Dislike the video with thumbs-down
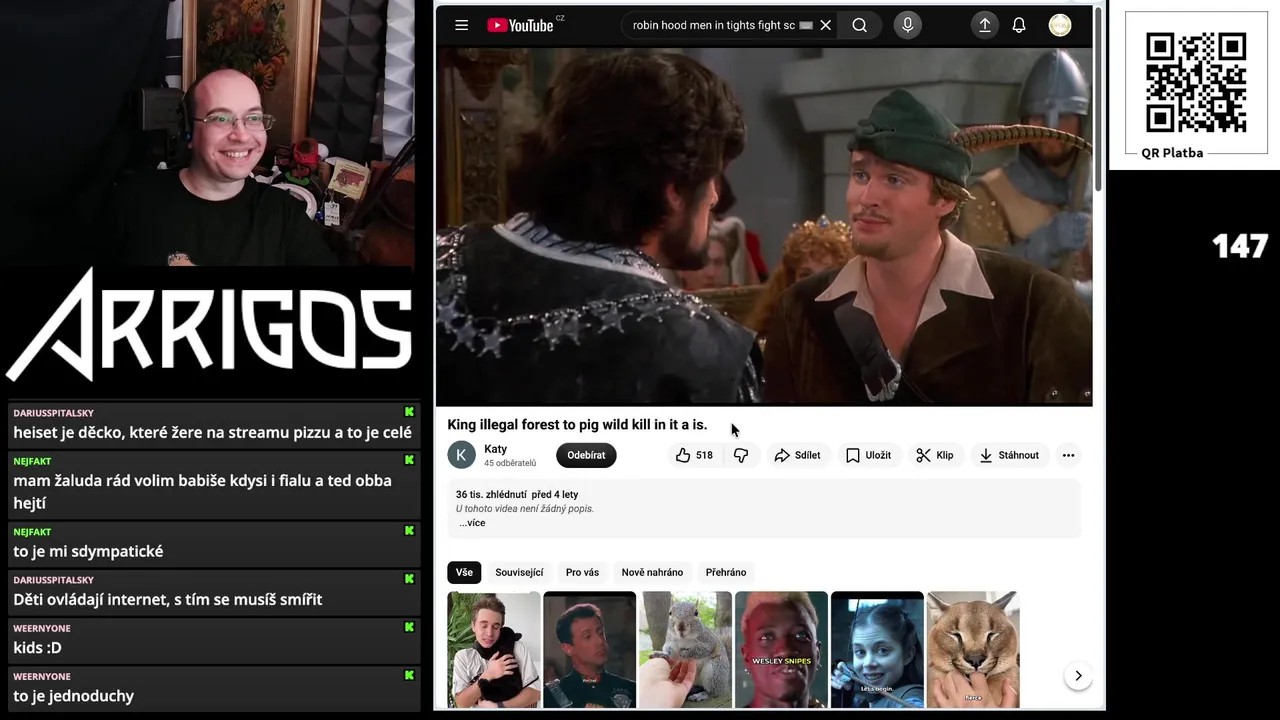 click(741, 455)
